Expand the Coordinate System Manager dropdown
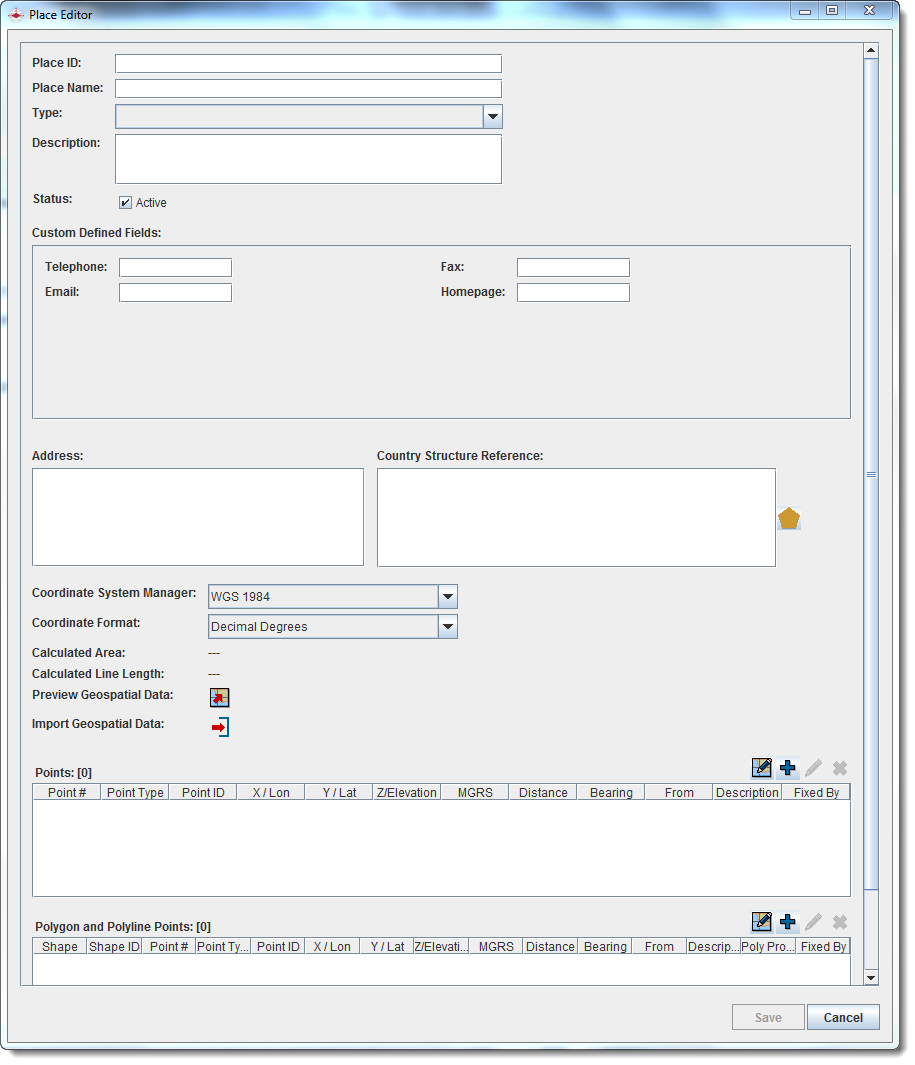The height and width of the screenshot is (1065, 915). pyautogui.click(x=447, y=597)
